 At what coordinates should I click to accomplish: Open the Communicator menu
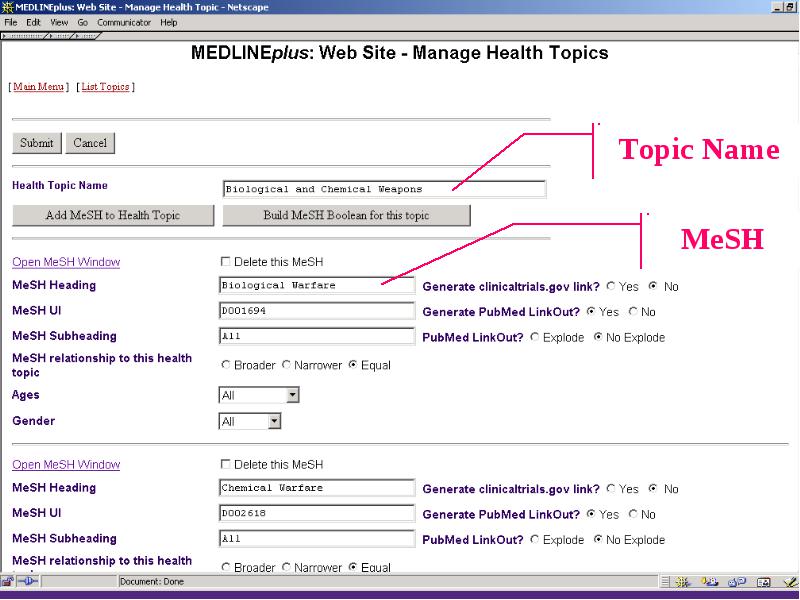124,22
